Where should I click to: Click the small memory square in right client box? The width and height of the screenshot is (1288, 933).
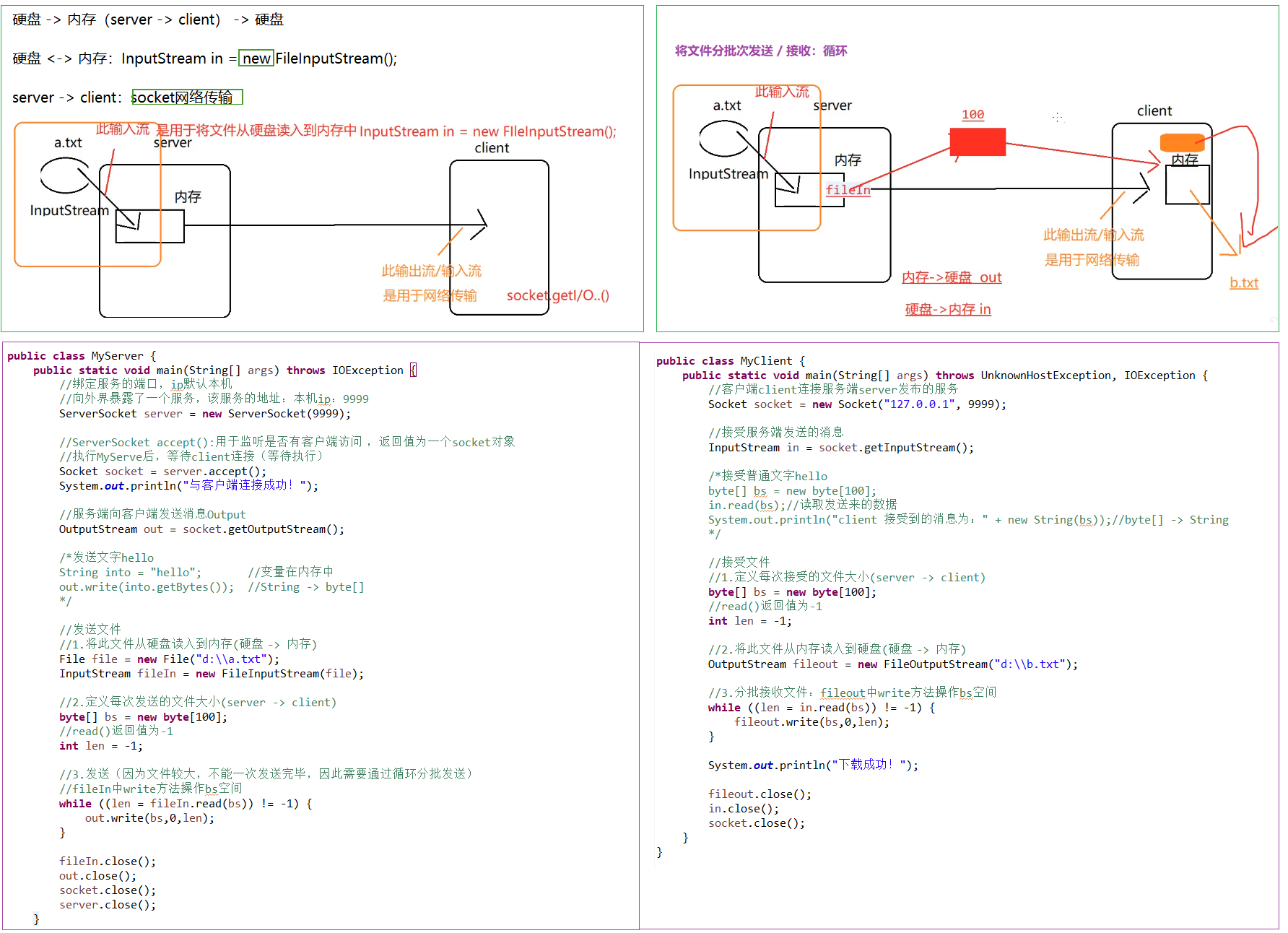point(1187,185)
